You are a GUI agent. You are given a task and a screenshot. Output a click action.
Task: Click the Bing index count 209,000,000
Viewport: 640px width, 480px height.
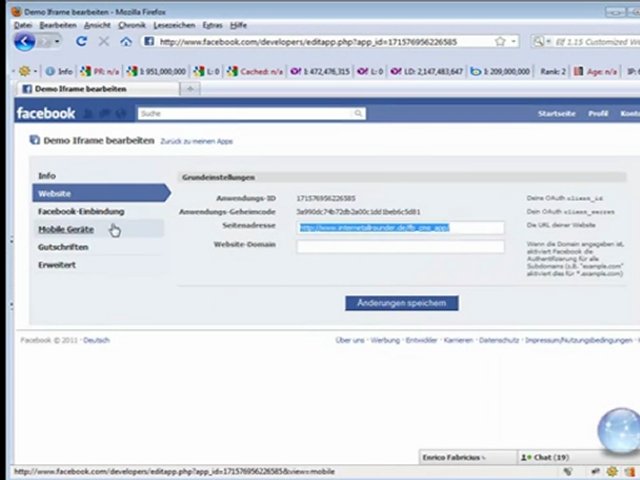(x=500, y=71)
